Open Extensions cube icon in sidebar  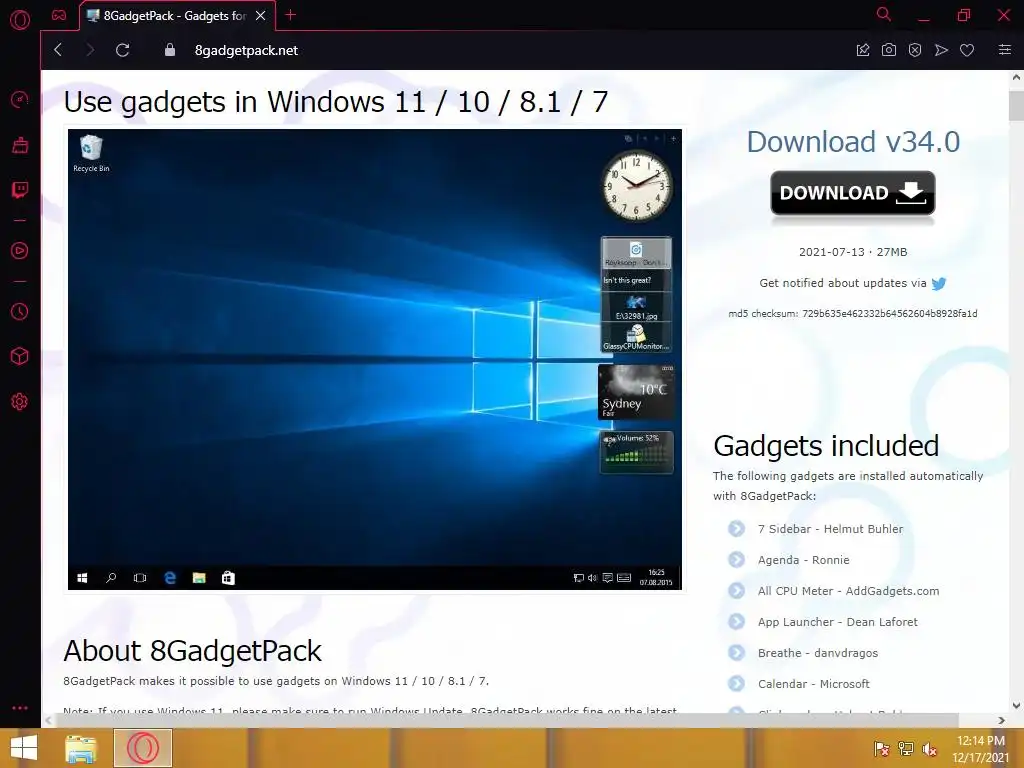pyautogui.click(x=20, y=357)
